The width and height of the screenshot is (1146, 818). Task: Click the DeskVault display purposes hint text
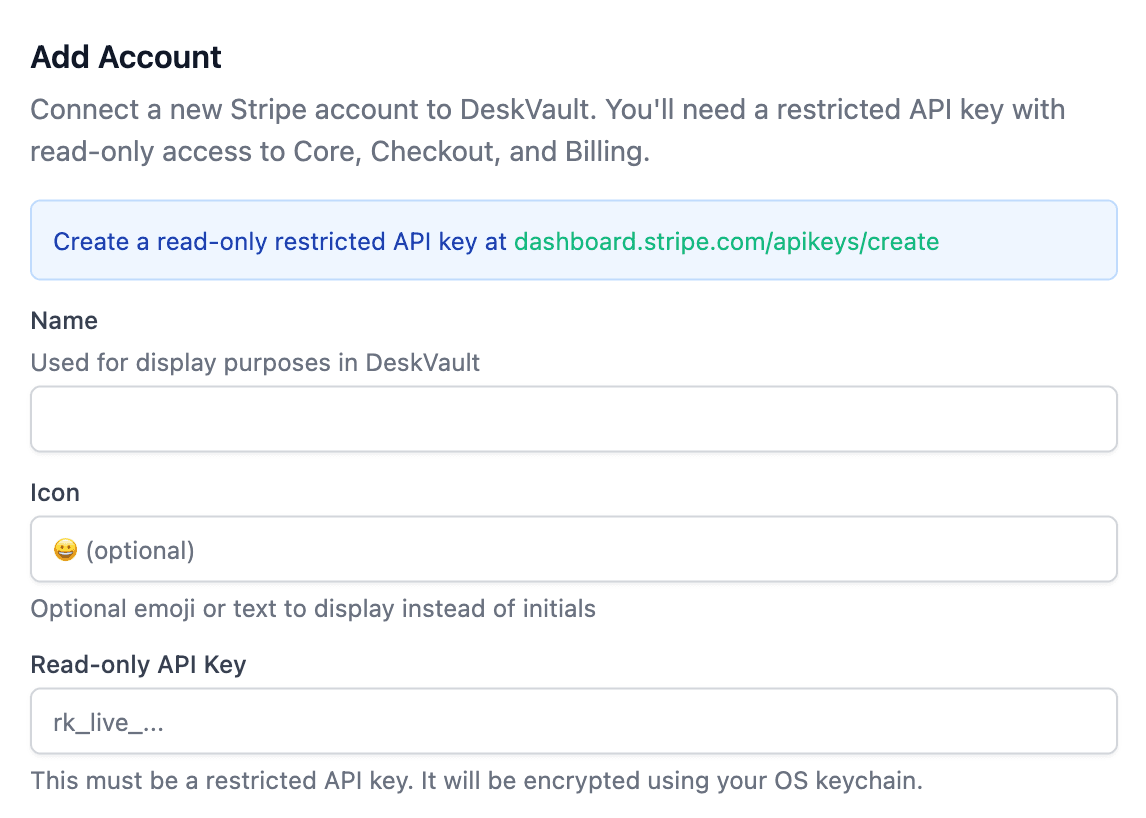click(255, 362)
